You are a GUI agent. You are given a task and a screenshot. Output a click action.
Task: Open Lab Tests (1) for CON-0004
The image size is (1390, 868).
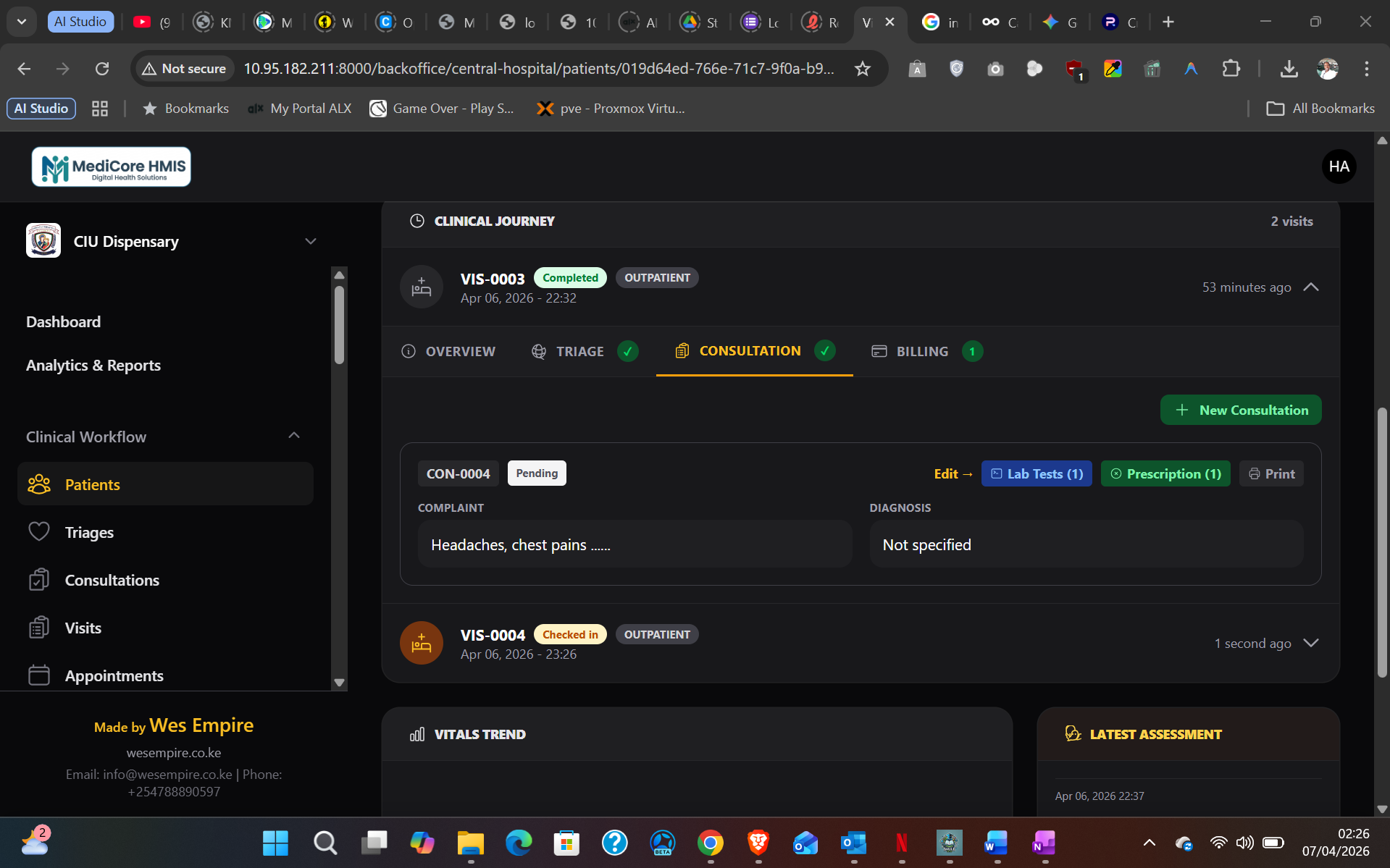point(1036,473)
